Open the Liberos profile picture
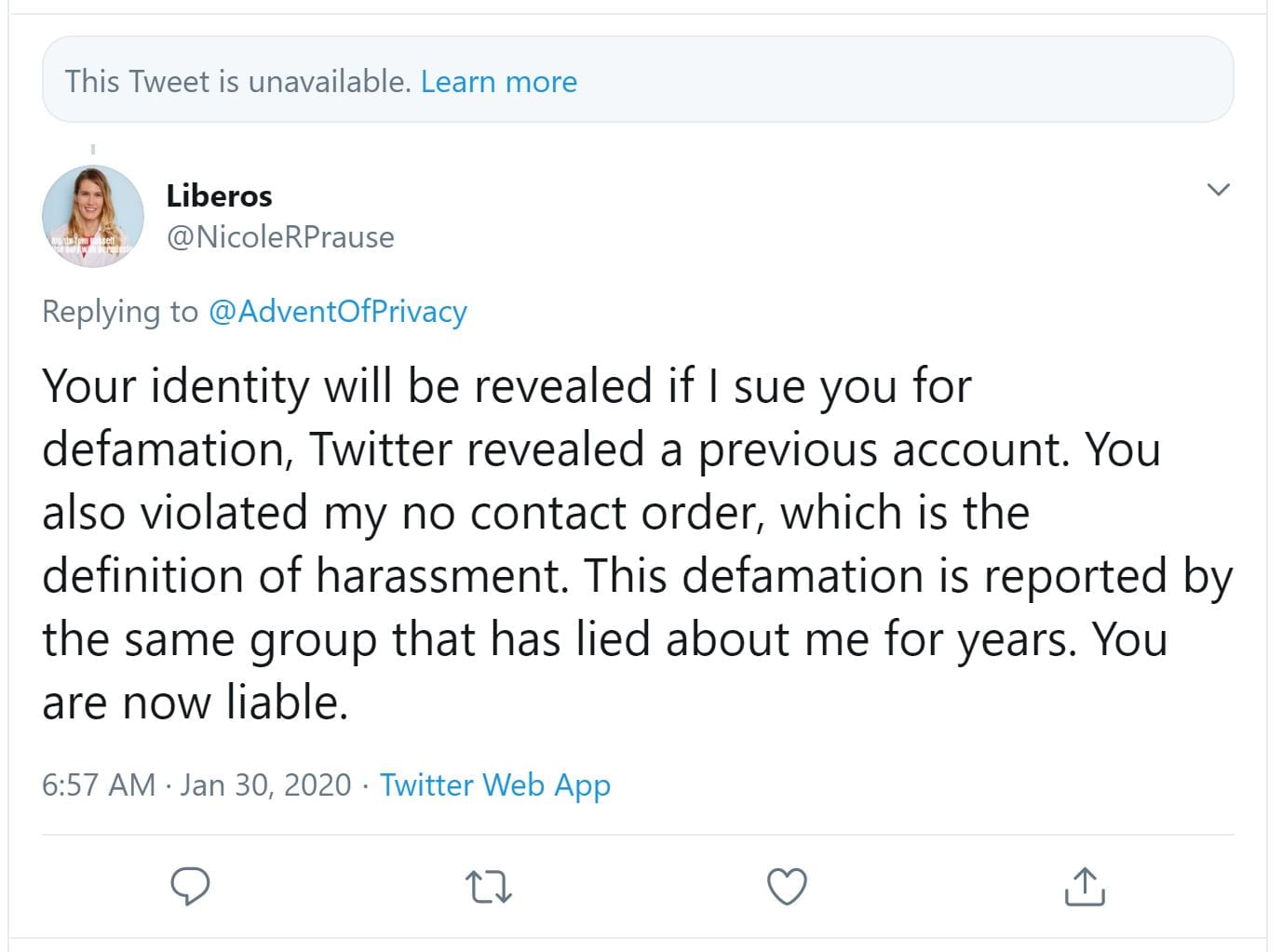Screen dimensions: 1282x952 tap(93, 217)
